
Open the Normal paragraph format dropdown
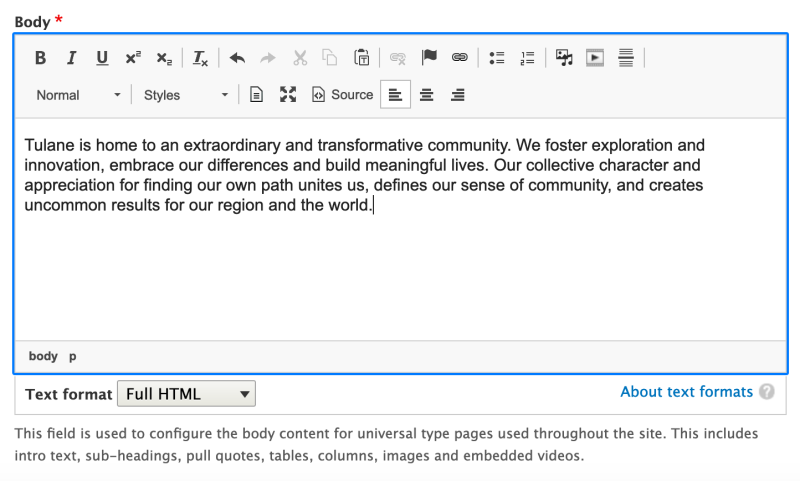(78, 95)
